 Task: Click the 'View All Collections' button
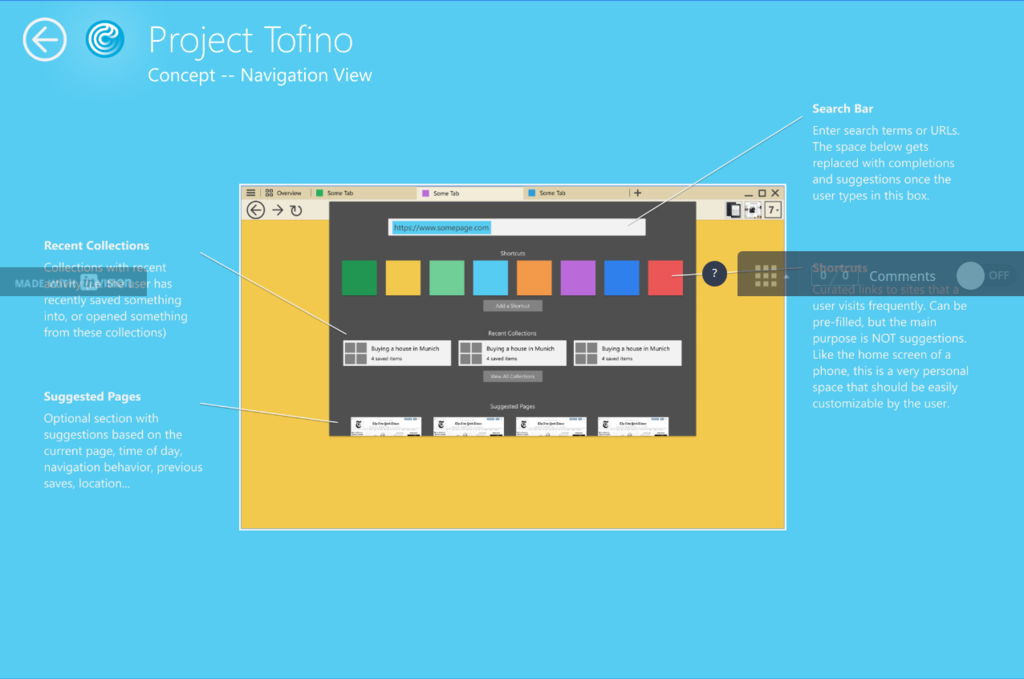[x=513, y=376]
